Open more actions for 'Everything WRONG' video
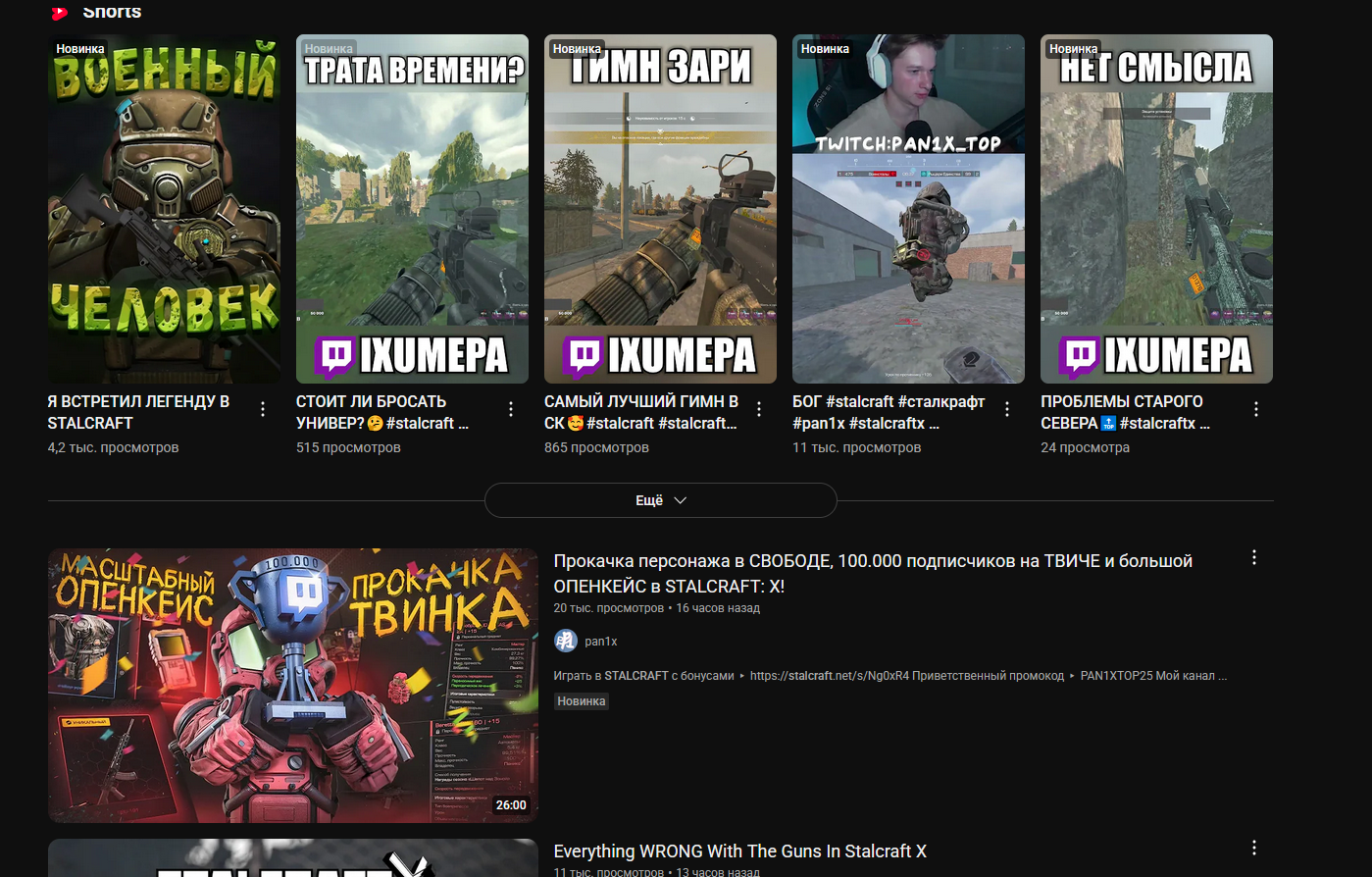The width and height of the screenshot is (1372, 877). point(1253,848)
